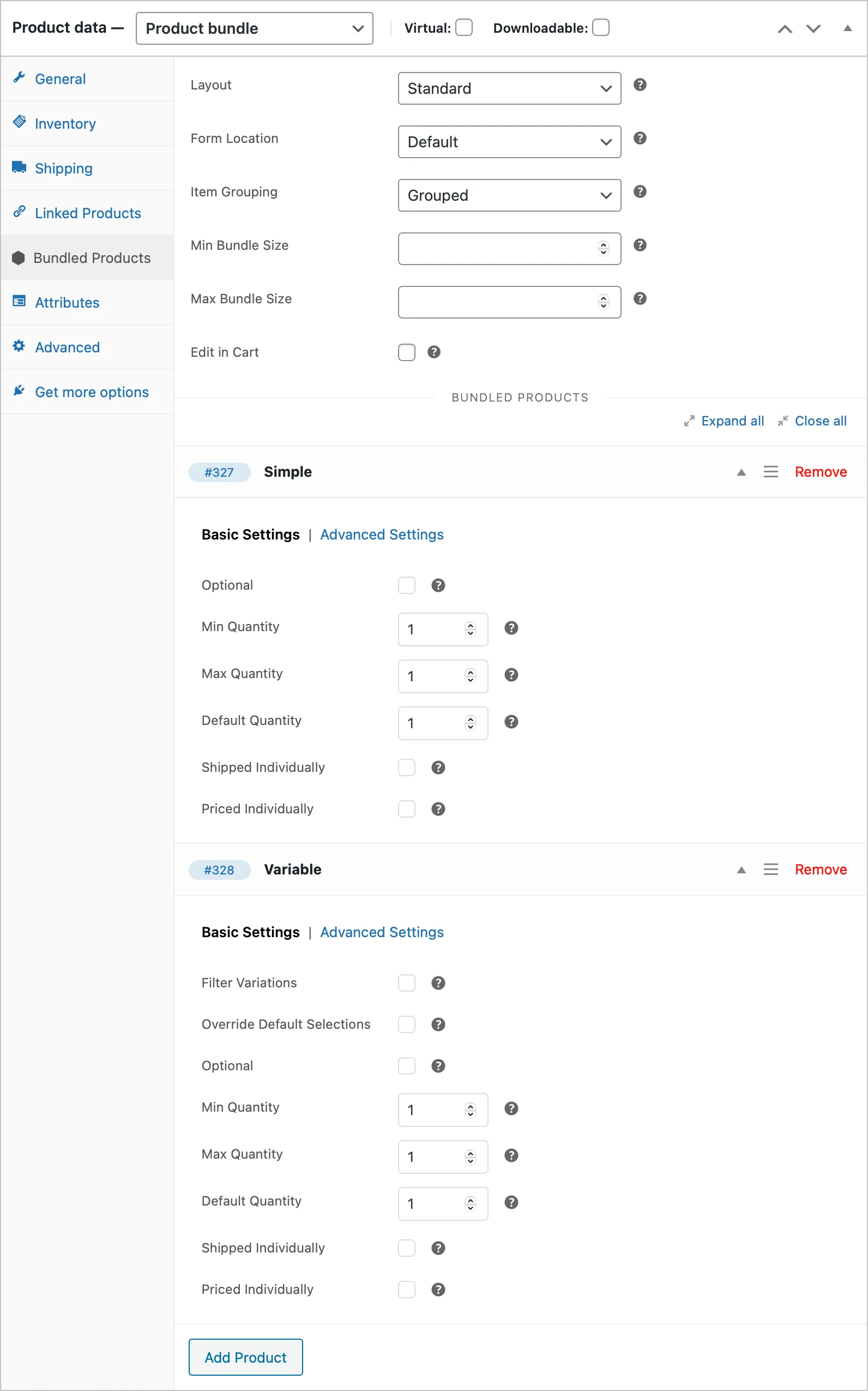Open the Form Location dropdown
Image resolution: width=868 pixels, height=1391 pixels.
pos(509,142)
